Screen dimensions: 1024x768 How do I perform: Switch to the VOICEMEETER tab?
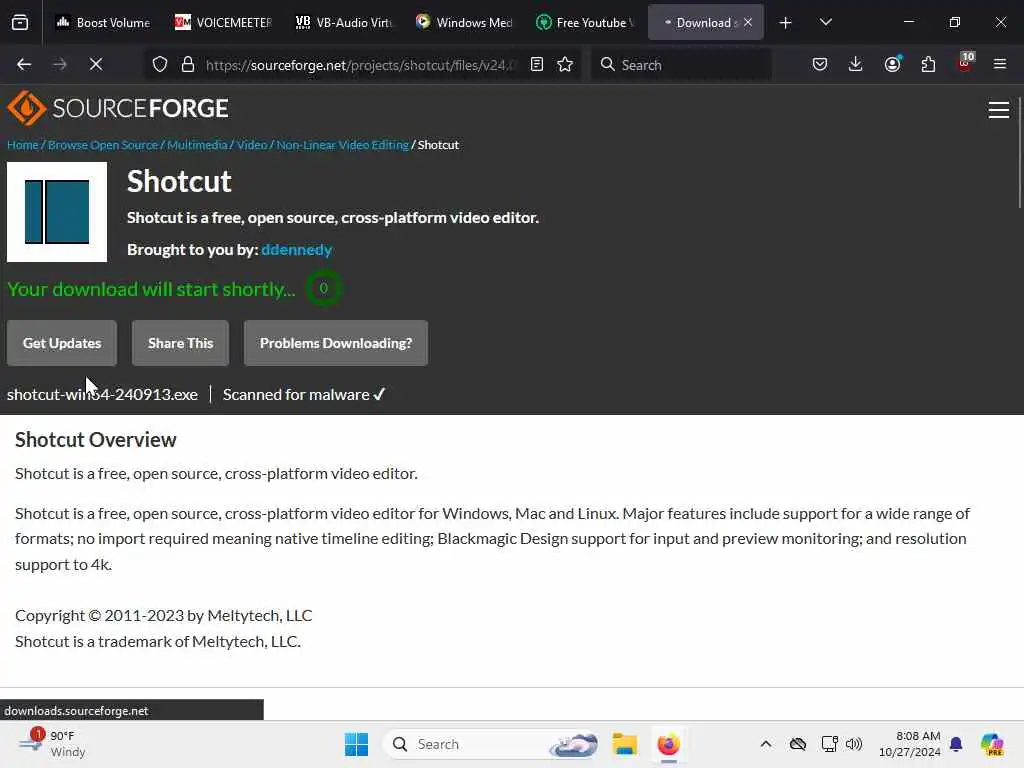[223, 22]
